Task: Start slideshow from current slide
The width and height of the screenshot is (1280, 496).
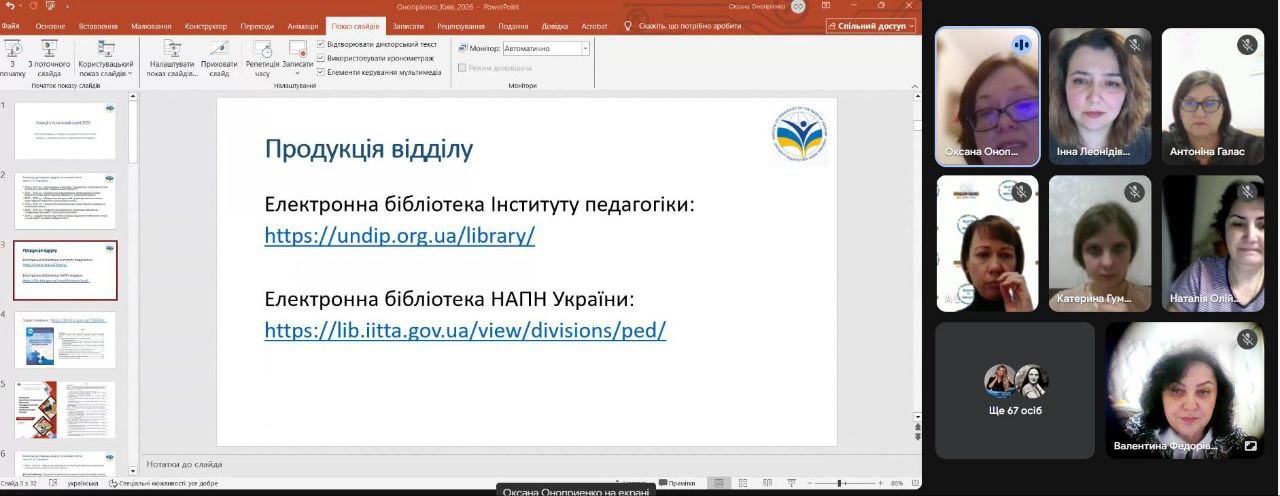Action: point(49,58)
